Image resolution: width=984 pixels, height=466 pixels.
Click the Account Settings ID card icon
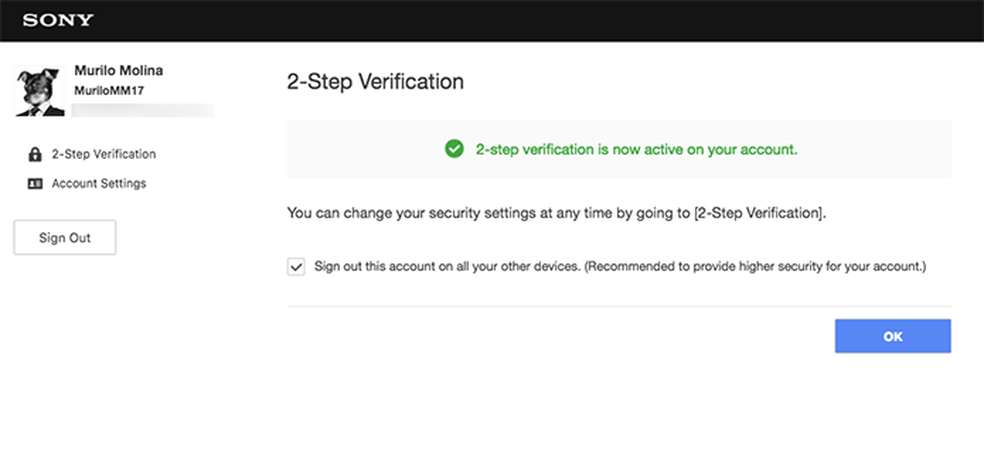(35, 184)
